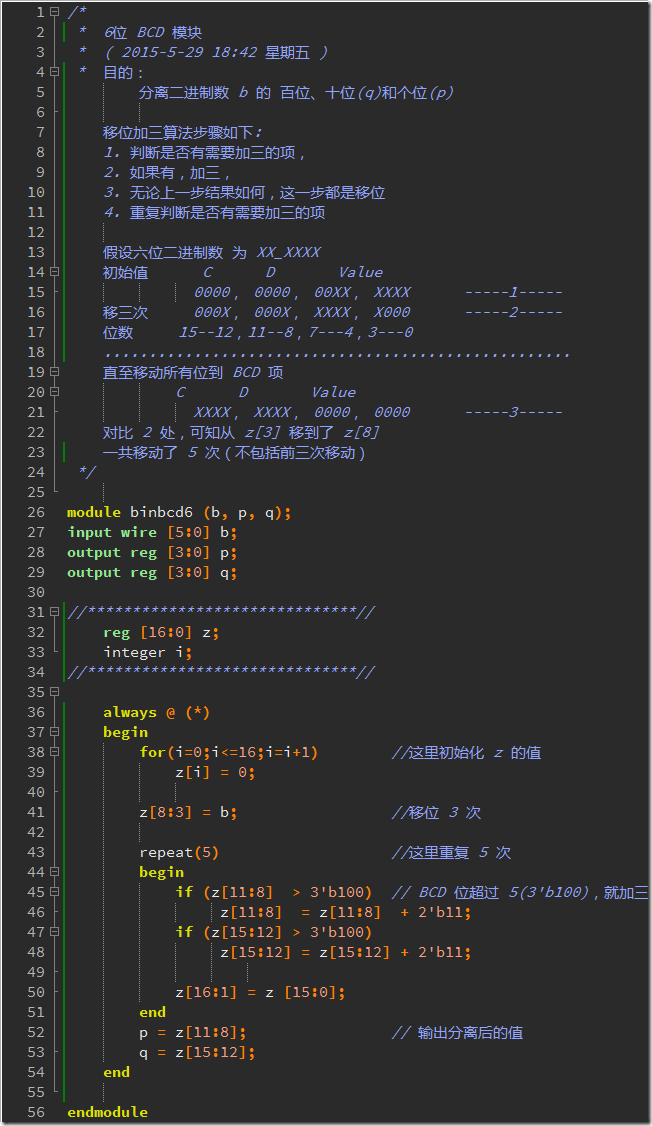
Task: Click line number 56 in the gutter
Action: [36, 1112]
